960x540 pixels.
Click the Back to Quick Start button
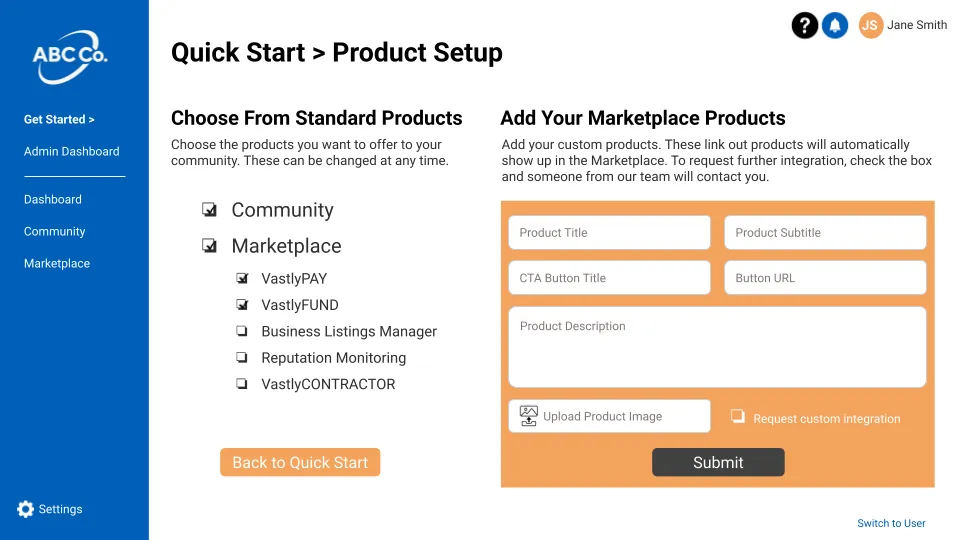(300, 462)
